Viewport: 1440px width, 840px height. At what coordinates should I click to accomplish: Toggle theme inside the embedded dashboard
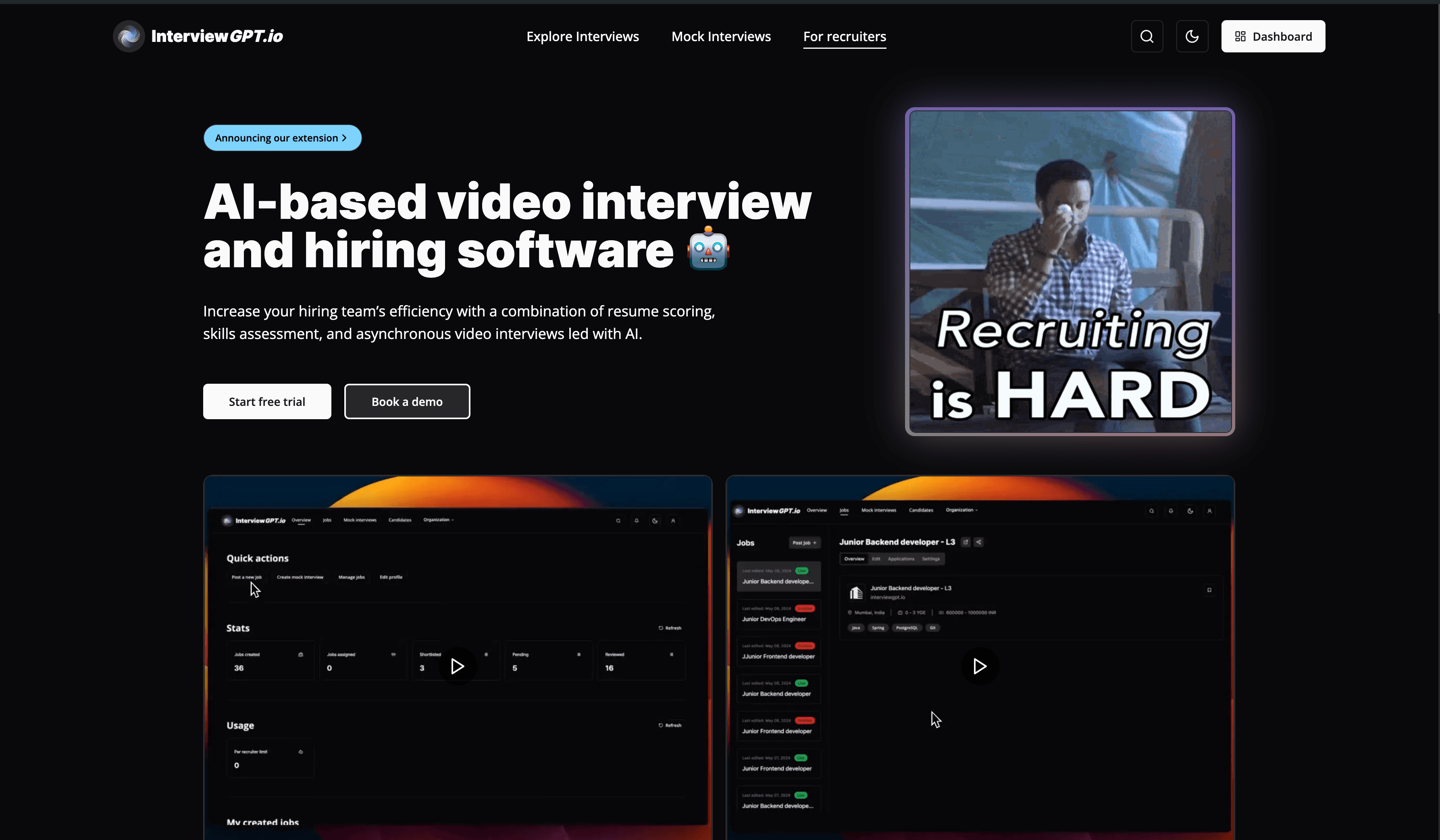pos(655,521)
